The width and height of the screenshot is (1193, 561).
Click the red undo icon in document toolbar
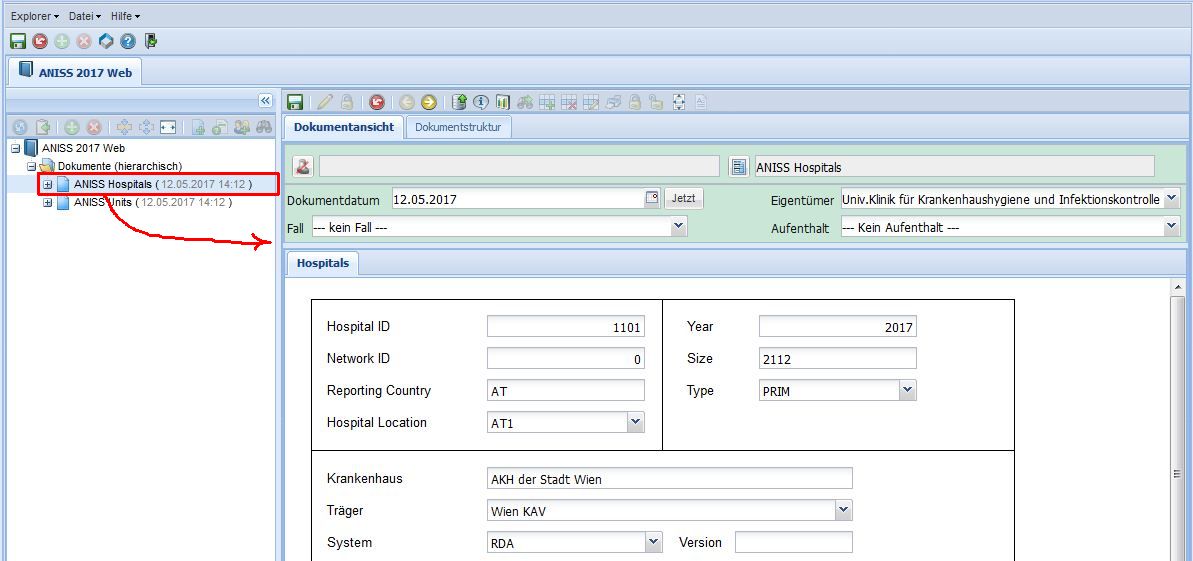tap(377, 102)
